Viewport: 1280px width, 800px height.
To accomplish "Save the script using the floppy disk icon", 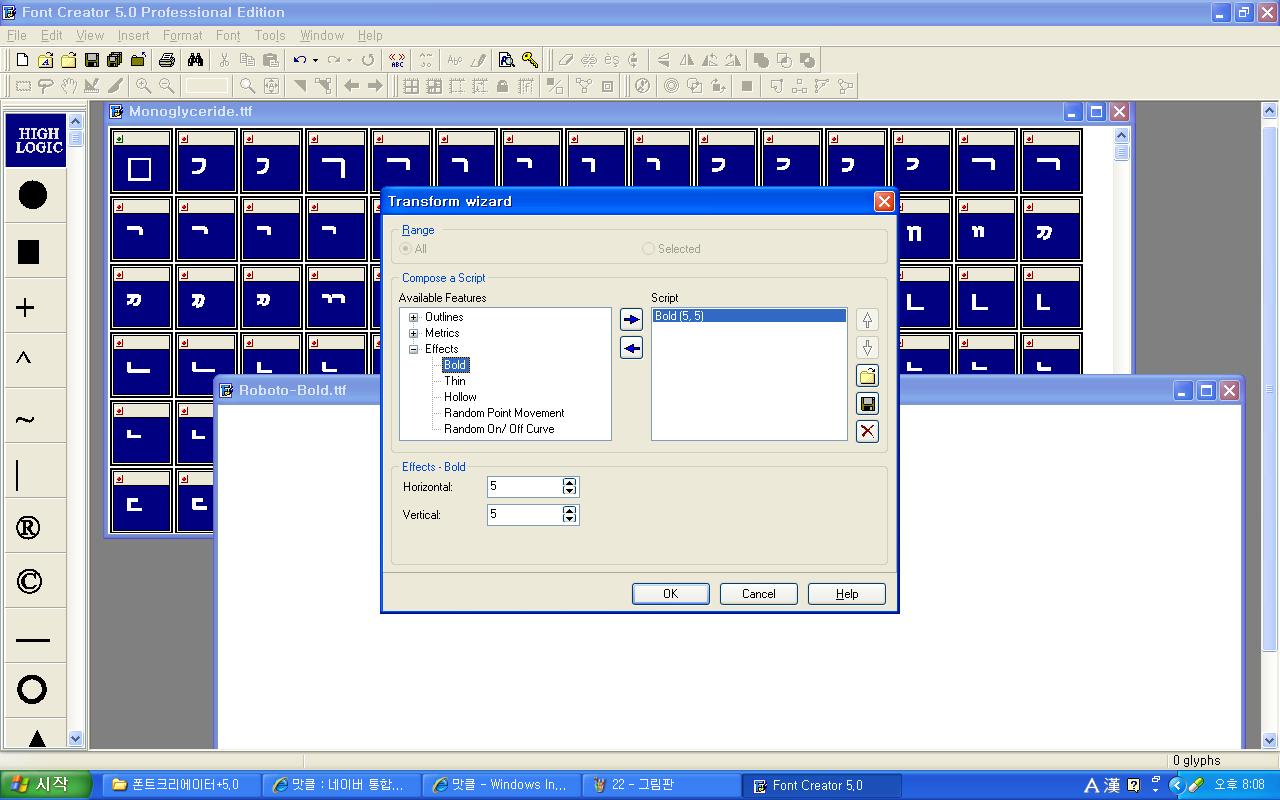I will pyautogui.click(x=867, y=404).
